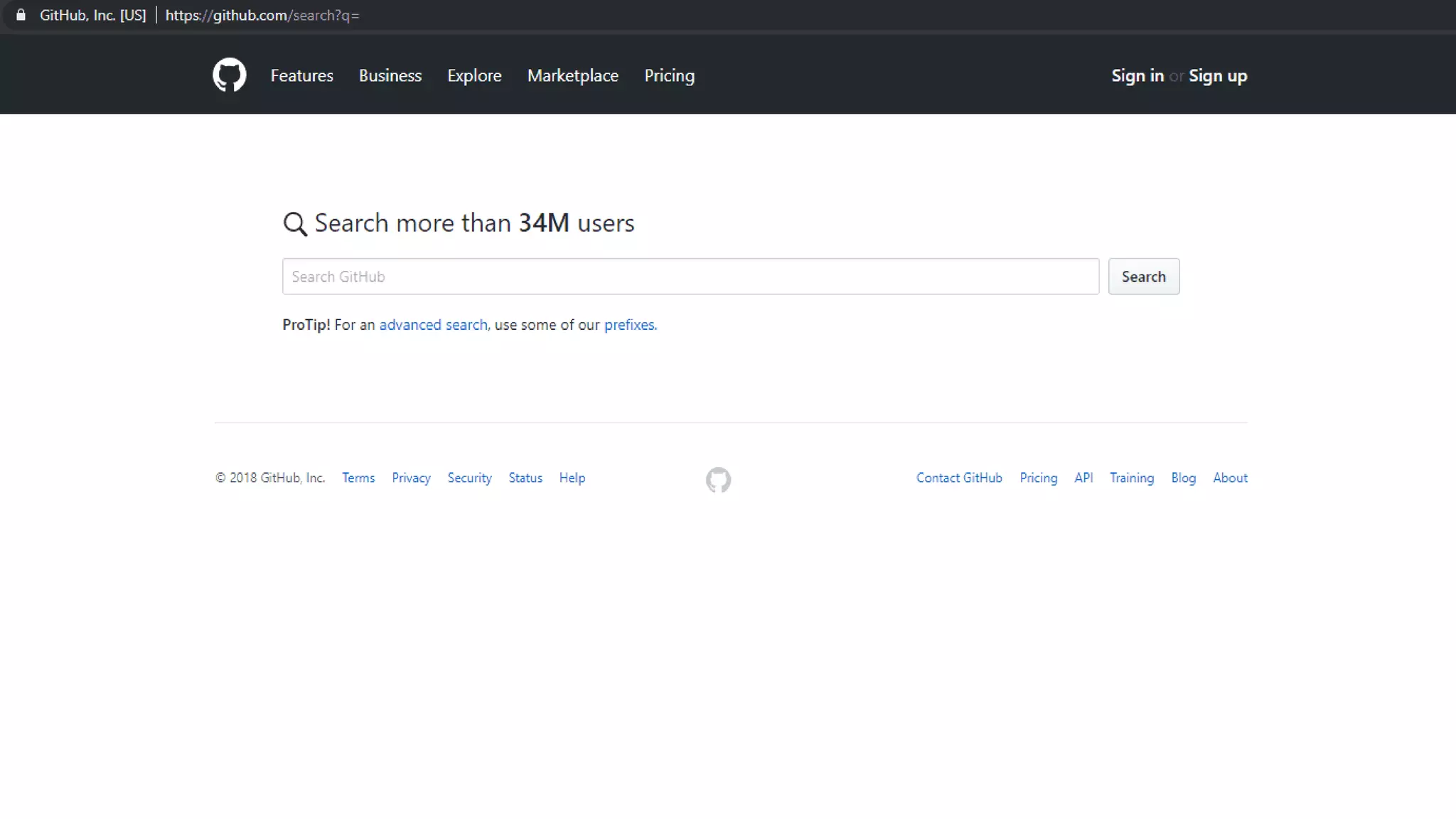
Task: Click the URL in the address bar
Action: 262,15
